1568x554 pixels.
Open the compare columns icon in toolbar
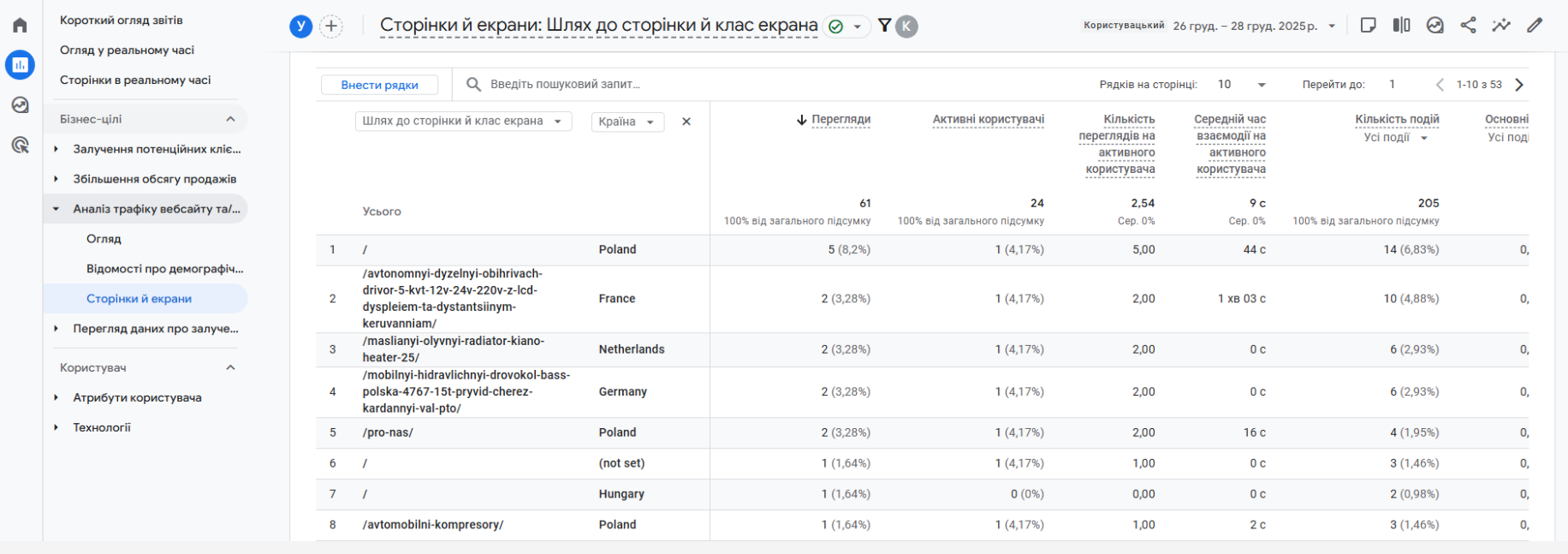(1401, 25)
